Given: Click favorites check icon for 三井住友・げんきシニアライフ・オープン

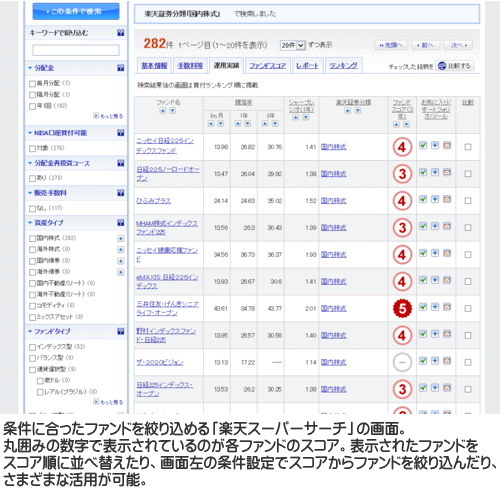Looking at the screenshot, I should (423, 307).
